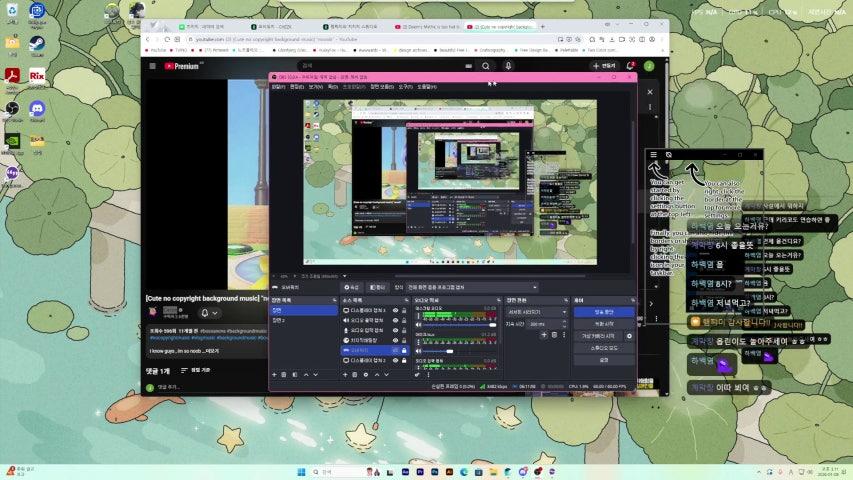Screen dimensions: 853x480
Task: Click the YouTube voice search microphone icon
Action: [508, 66]
